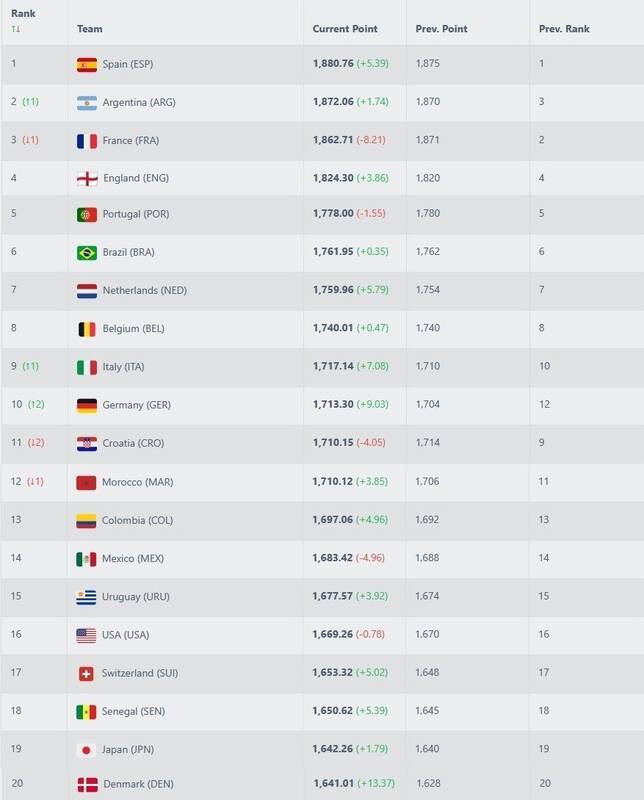Click the Prev. Point column header
644x800 pixels.
tap(441, 29)
